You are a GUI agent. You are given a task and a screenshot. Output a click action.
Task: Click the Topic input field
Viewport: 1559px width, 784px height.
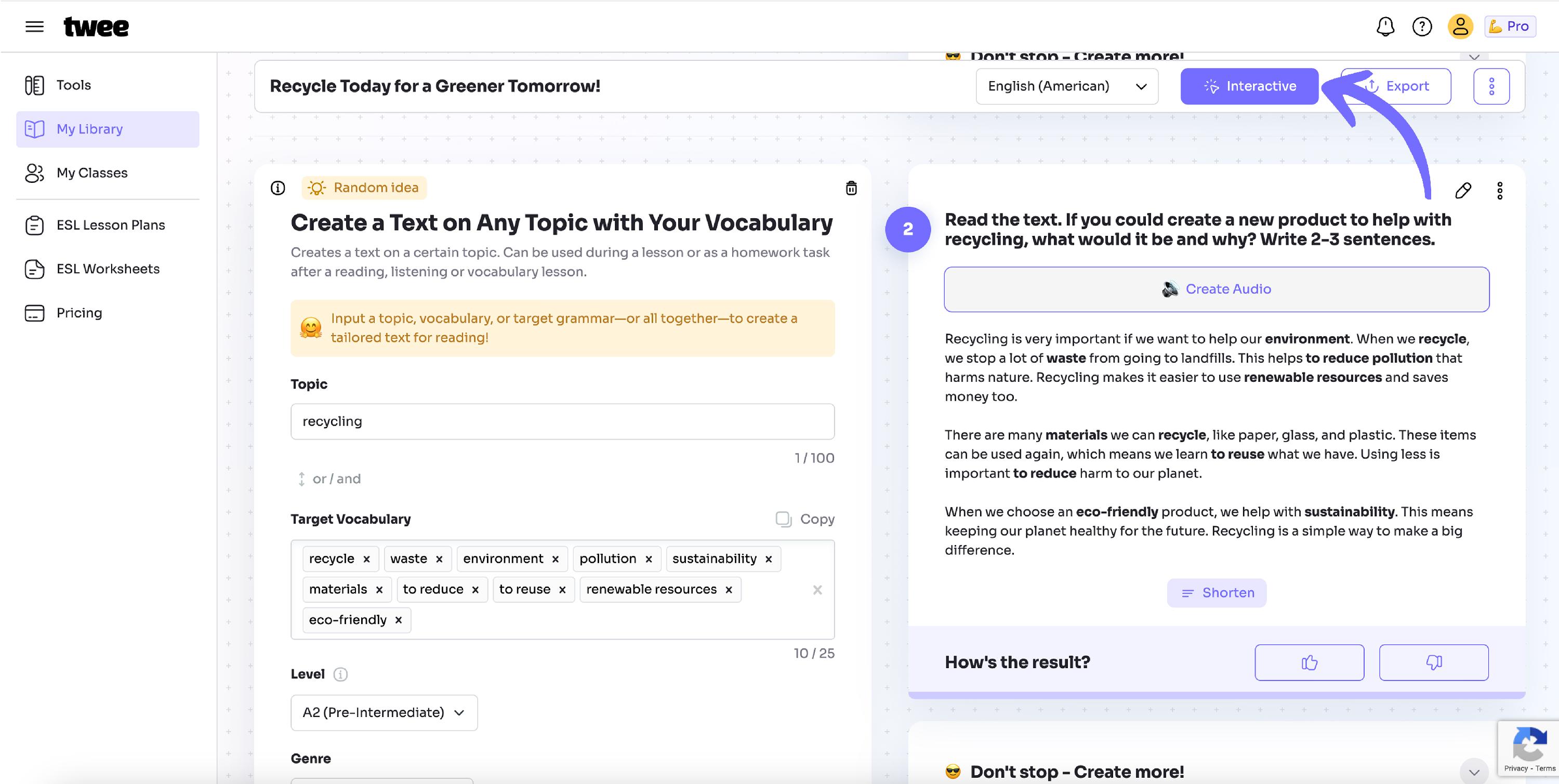[562, 422]
